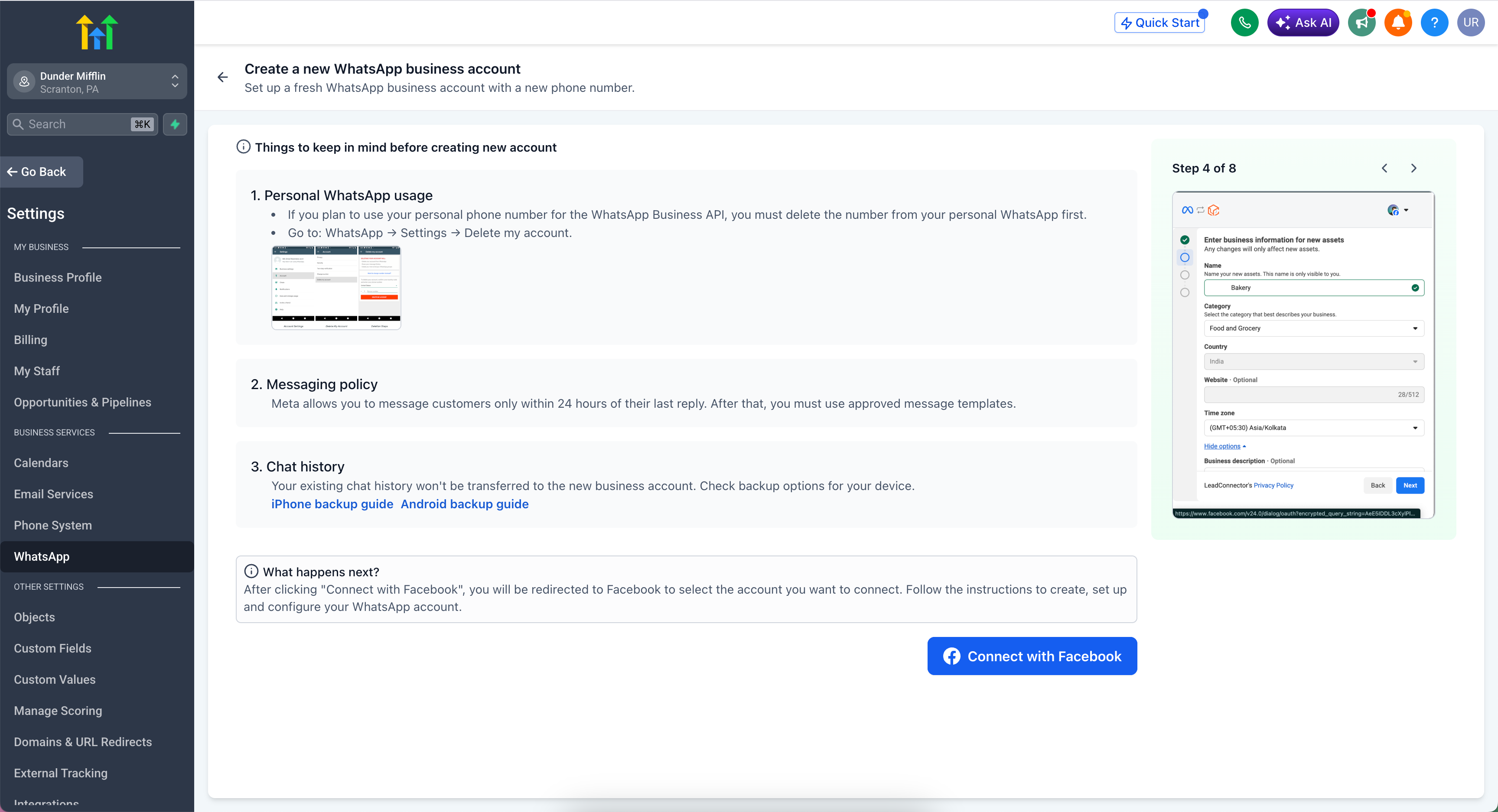Expand the Dunder Mifflin account switcher
The image size is (1498, 812).
click(97, 81)
